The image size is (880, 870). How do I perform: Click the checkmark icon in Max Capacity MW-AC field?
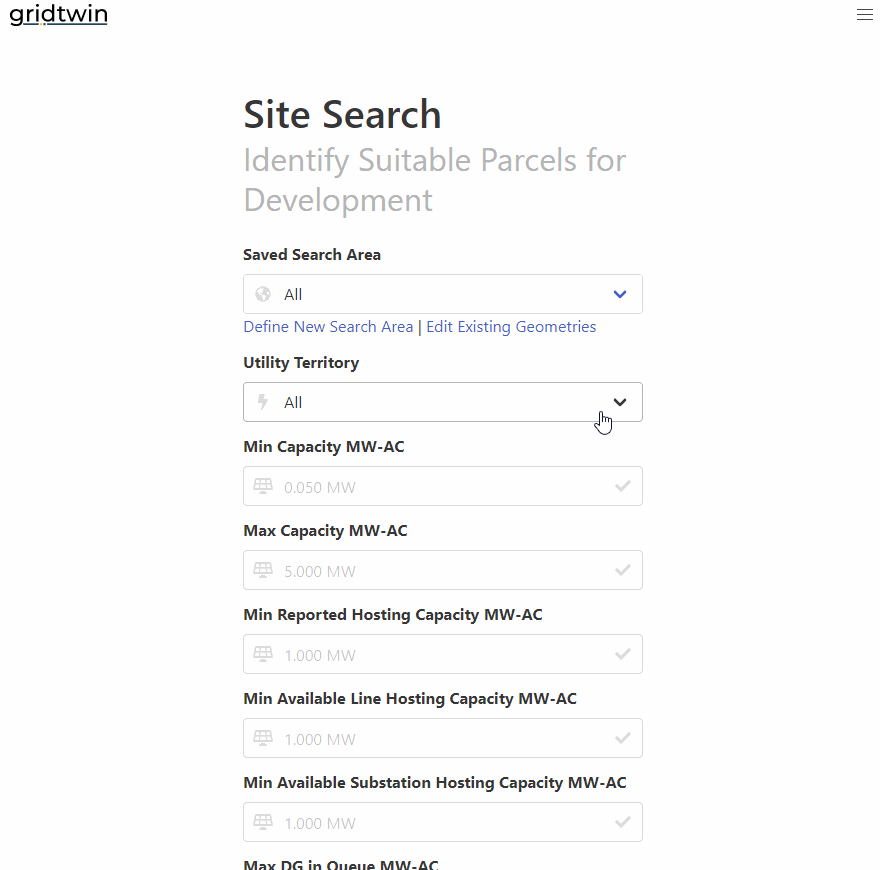pyautogui.click(x=623, y=570)
